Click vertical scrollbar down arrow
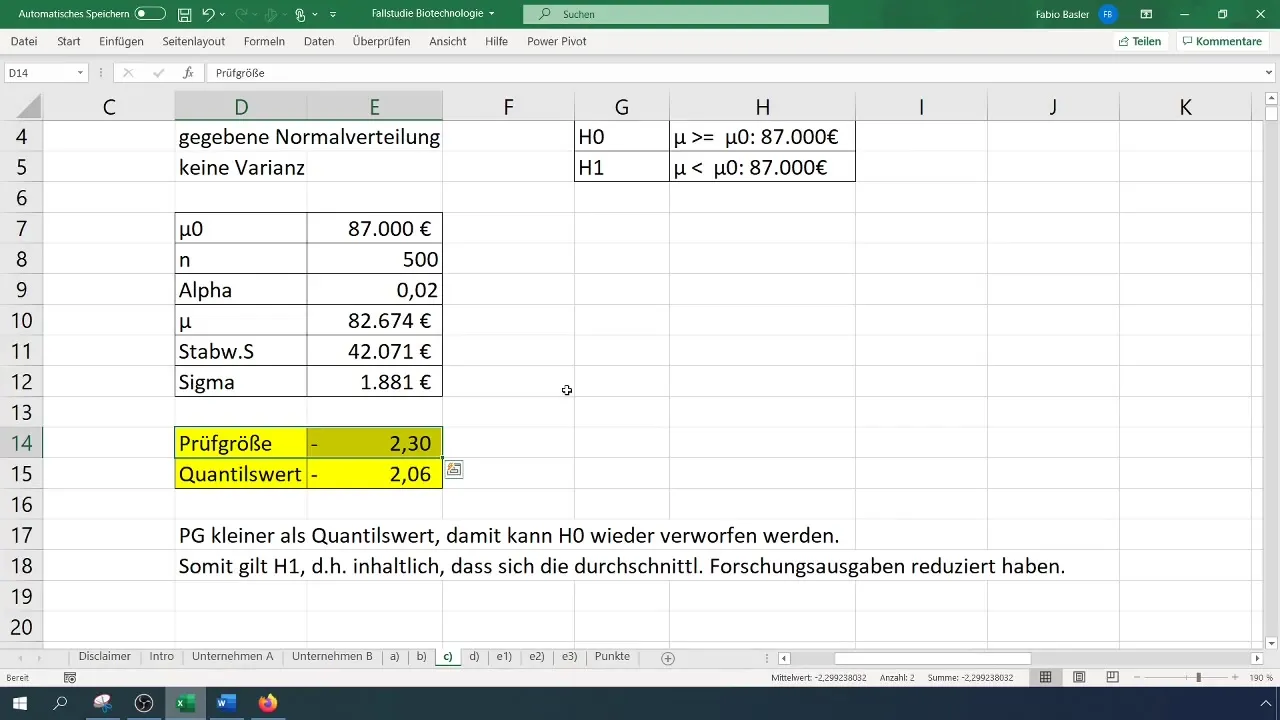 coord(1271,643)
